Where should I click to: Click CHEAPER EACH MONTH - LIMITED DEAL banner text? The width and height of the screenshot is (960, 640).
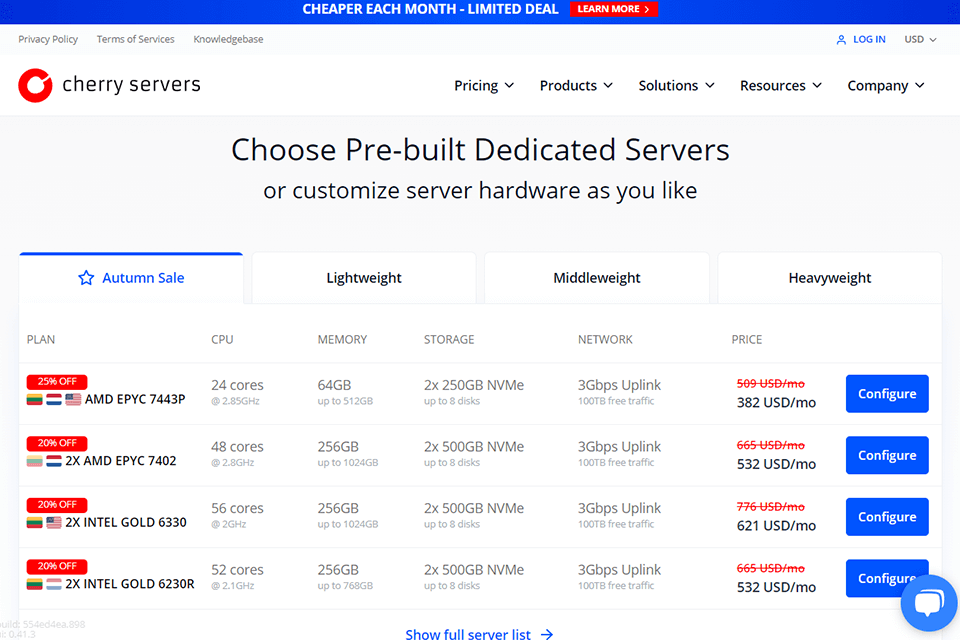click(430, 9)
